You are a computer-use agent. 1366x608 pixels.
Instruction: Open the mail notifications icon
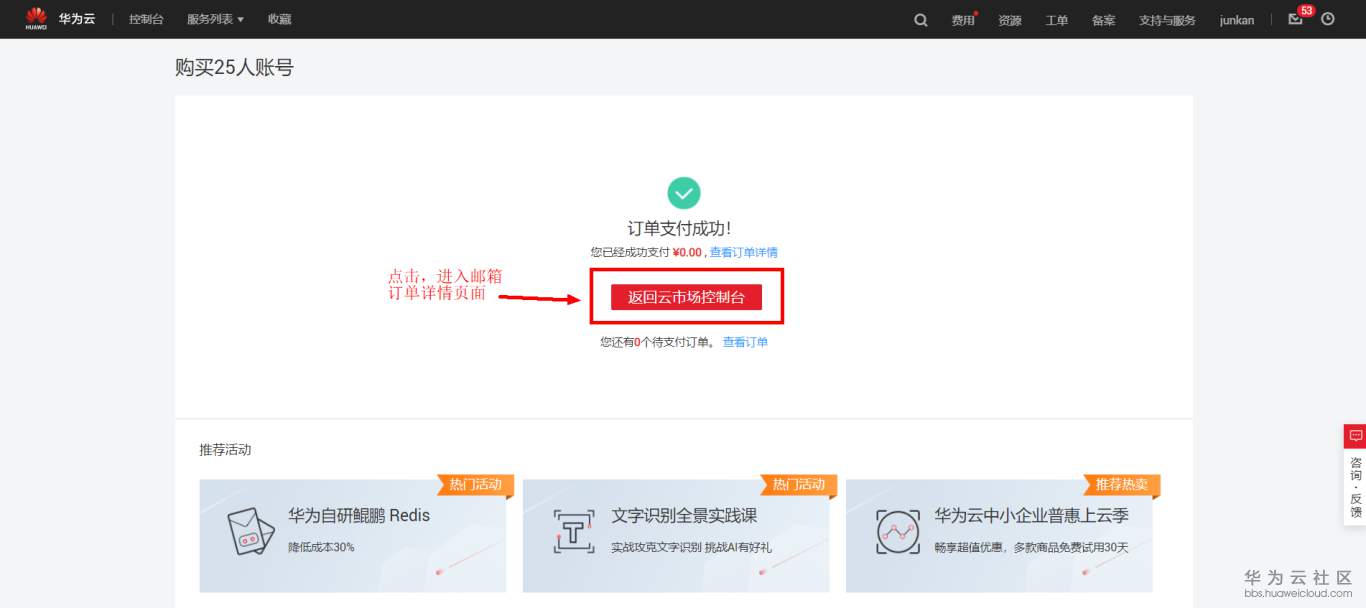coord(1296,19)
